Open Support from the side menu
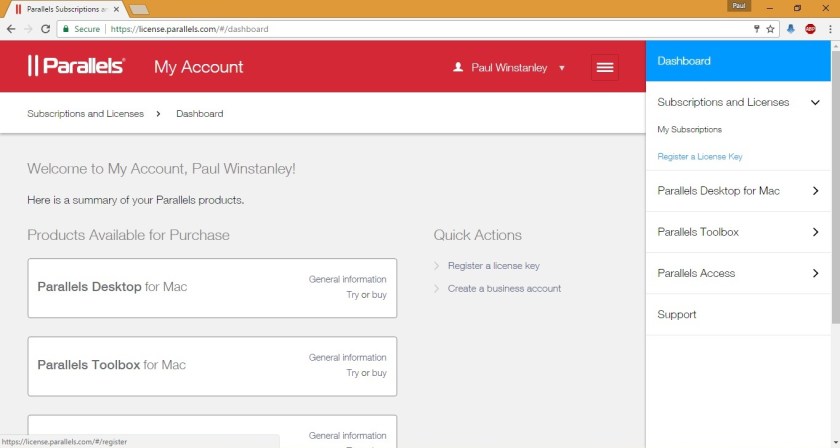 (677, 315)
